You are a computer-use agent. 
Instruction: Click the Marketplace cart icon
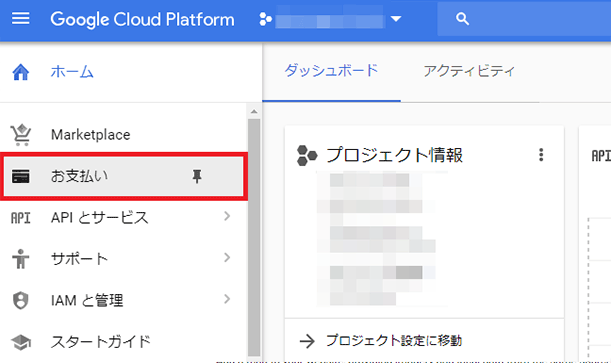tap(21, 135)
